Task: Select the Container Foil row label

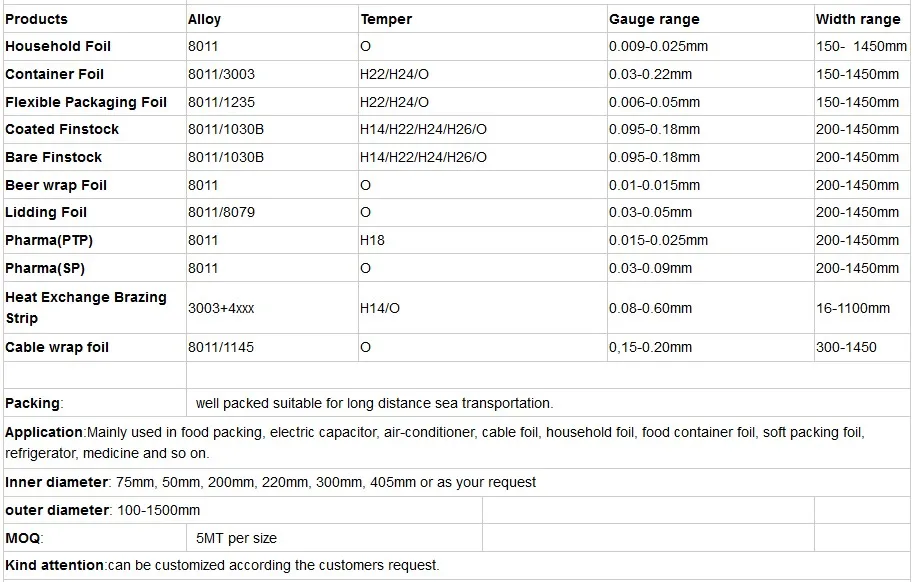Action: [x=54, y=74]
